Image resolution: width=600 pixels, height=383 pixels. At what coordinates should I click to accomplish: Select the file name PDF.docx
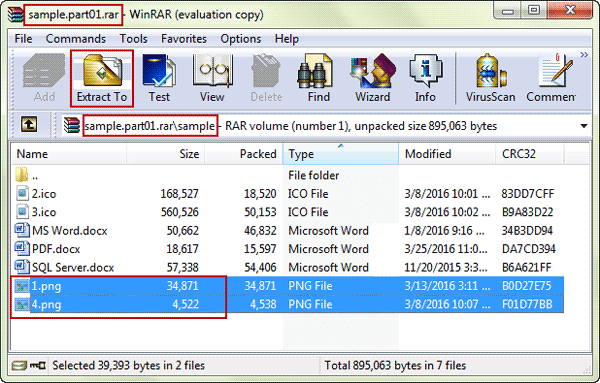(56, 249)
